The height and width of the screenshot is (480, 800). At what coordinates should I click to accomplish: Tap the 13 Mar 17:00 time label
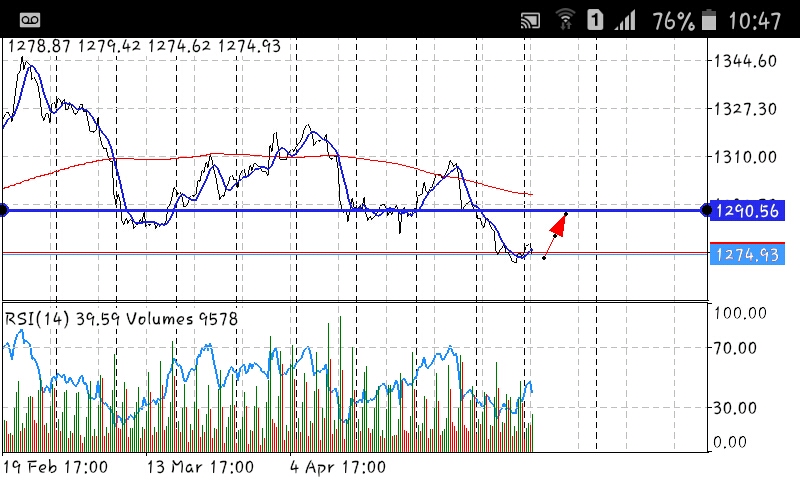200,467
